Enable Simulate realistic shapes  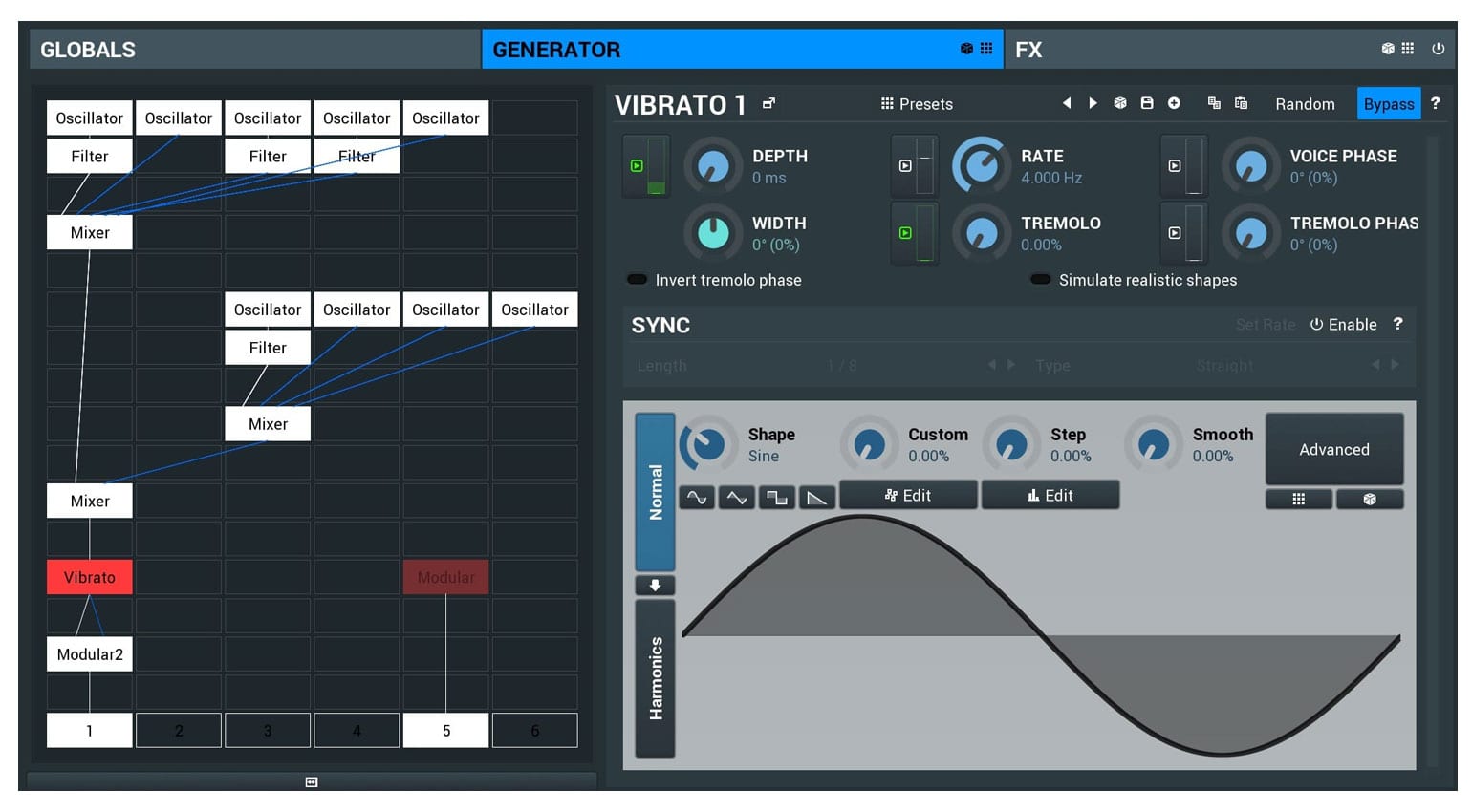(x=1040, y=279)
